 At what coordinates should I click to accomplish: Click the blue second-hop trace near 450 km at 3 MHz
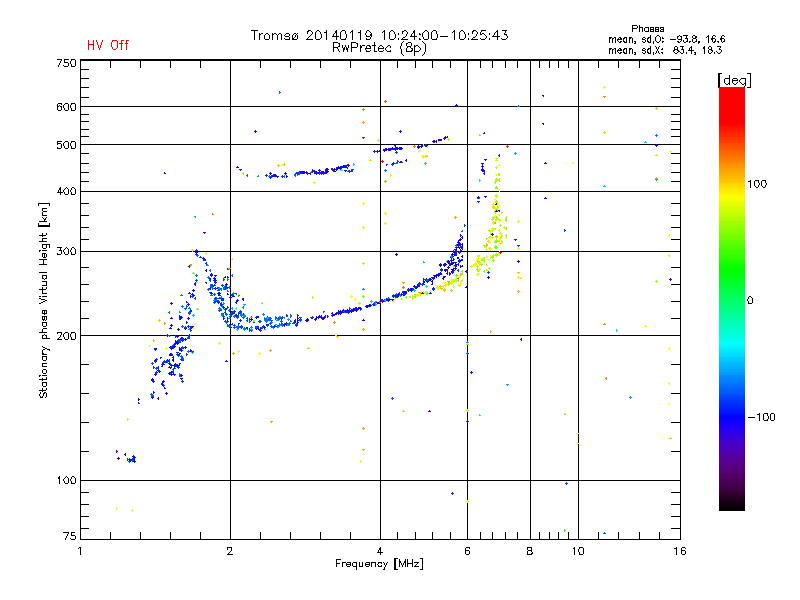(311, 172)
